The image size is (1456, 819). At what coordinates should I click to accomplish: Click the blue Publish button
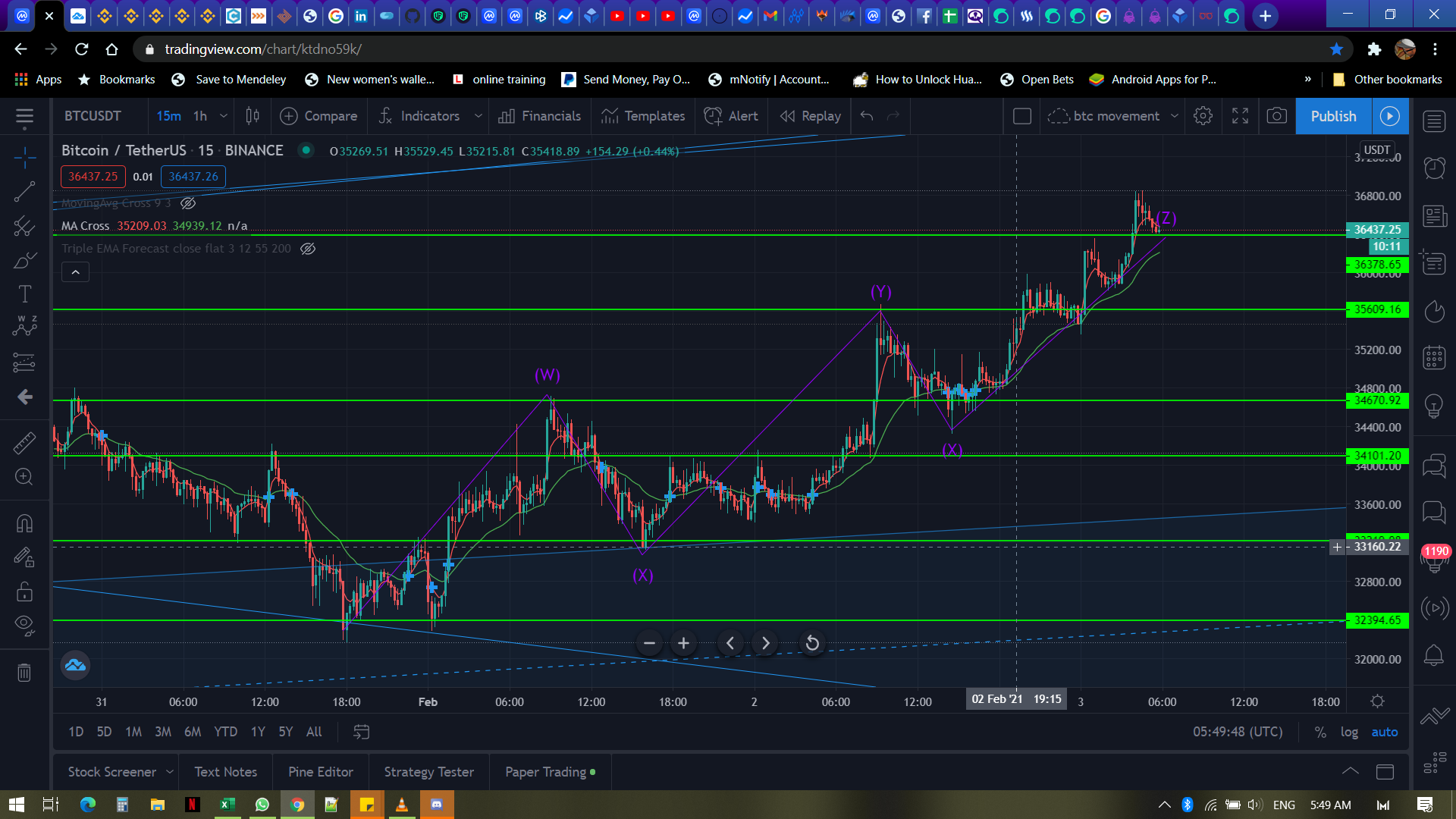click(1333, 116)
